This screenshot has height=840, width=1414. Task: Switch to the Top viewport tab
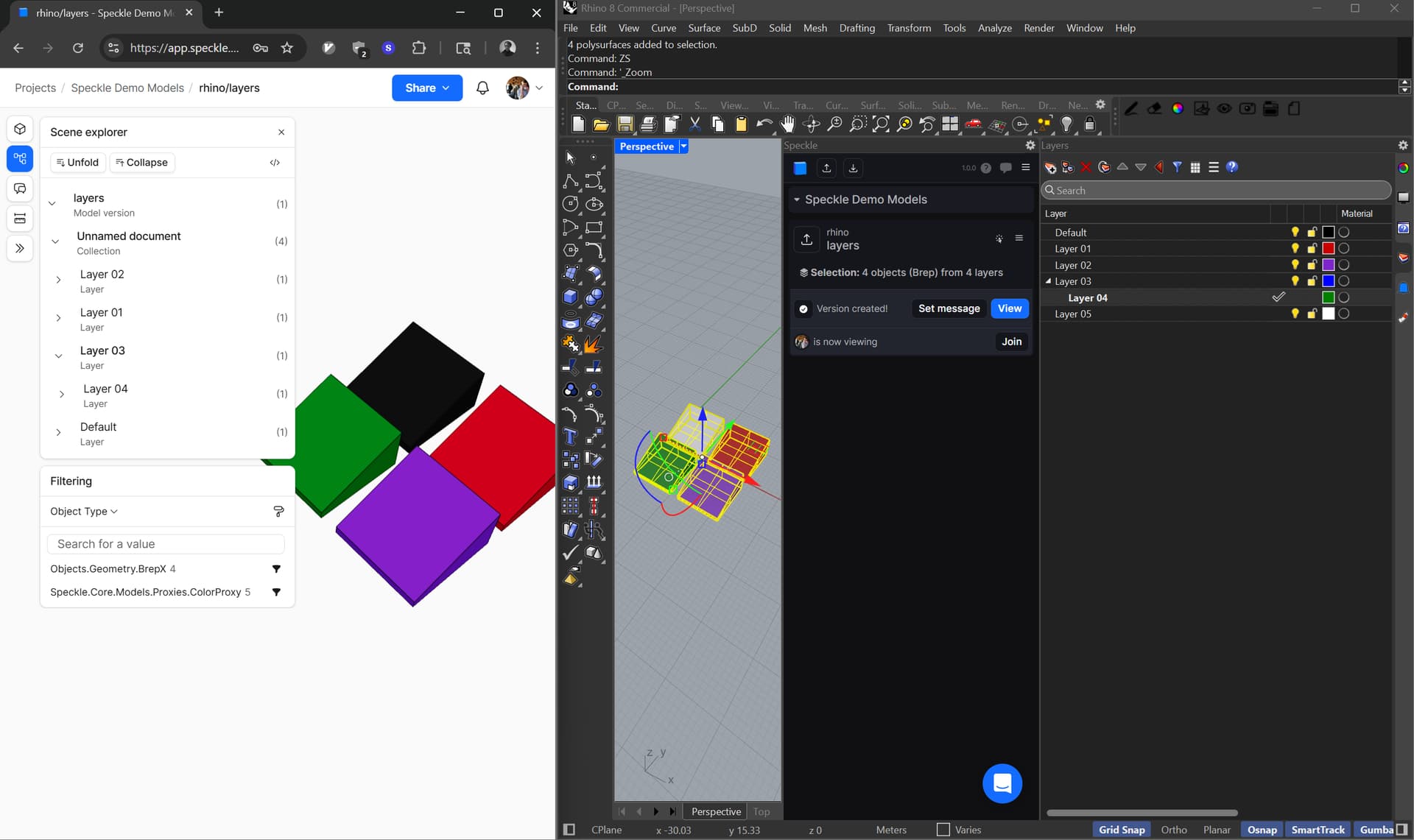(x=761, y=811)
